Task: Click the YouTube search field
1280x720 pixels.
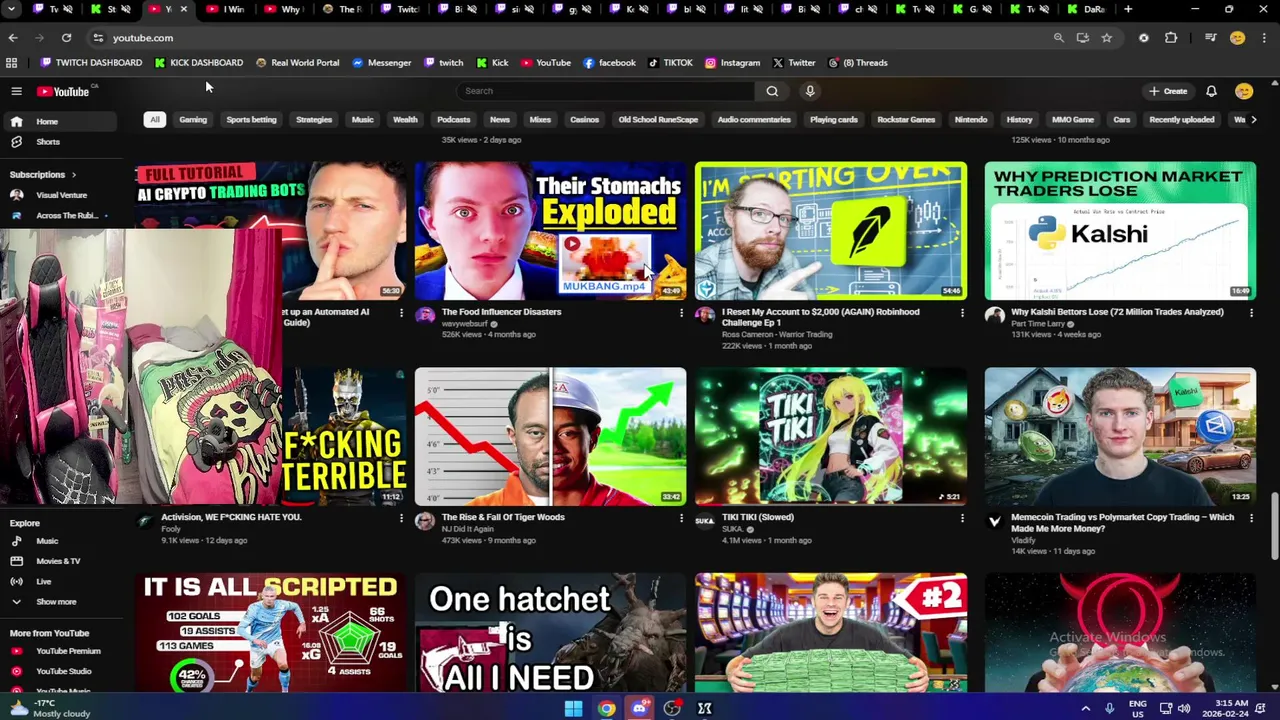Action: 605,91
